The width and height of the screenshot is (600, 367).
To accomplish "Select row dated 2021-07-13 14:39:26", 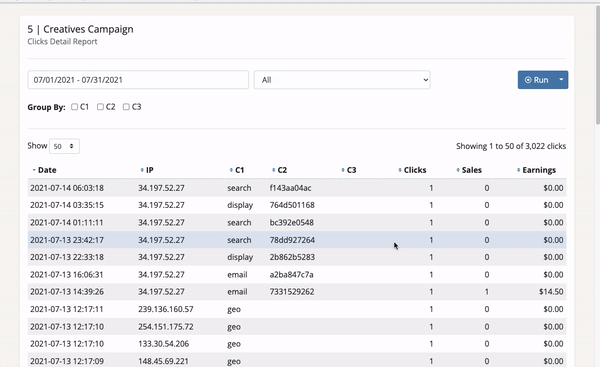I will pos(297,292).
